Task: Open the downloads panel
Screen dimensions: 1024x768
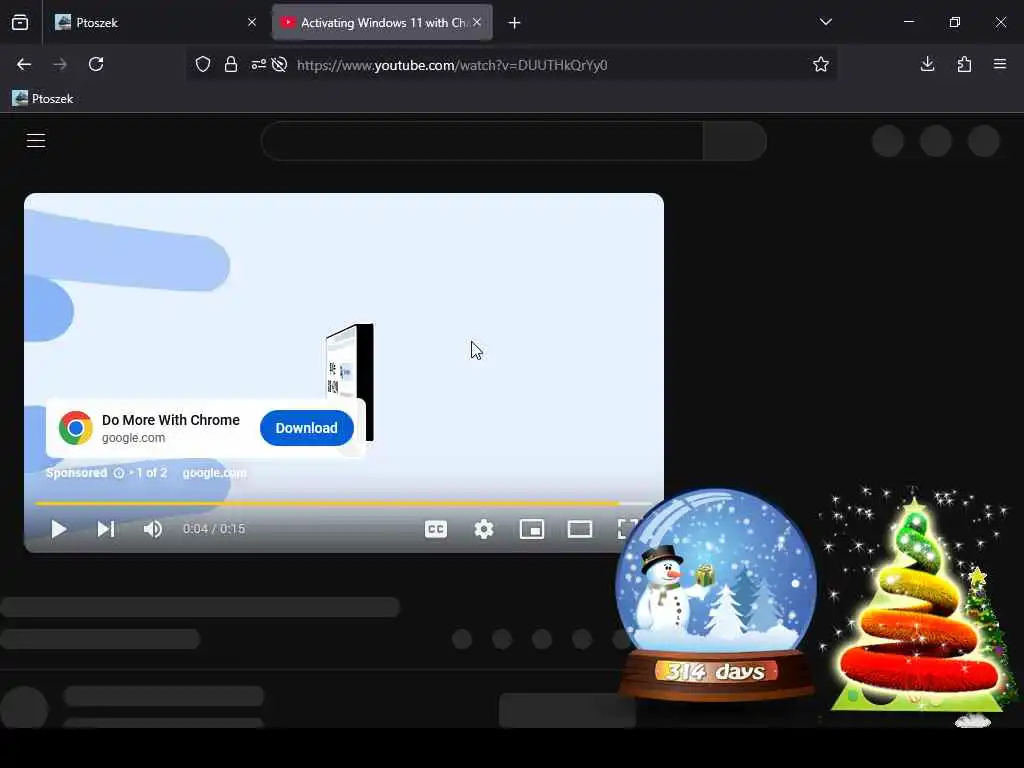Action: coord(927,64)
